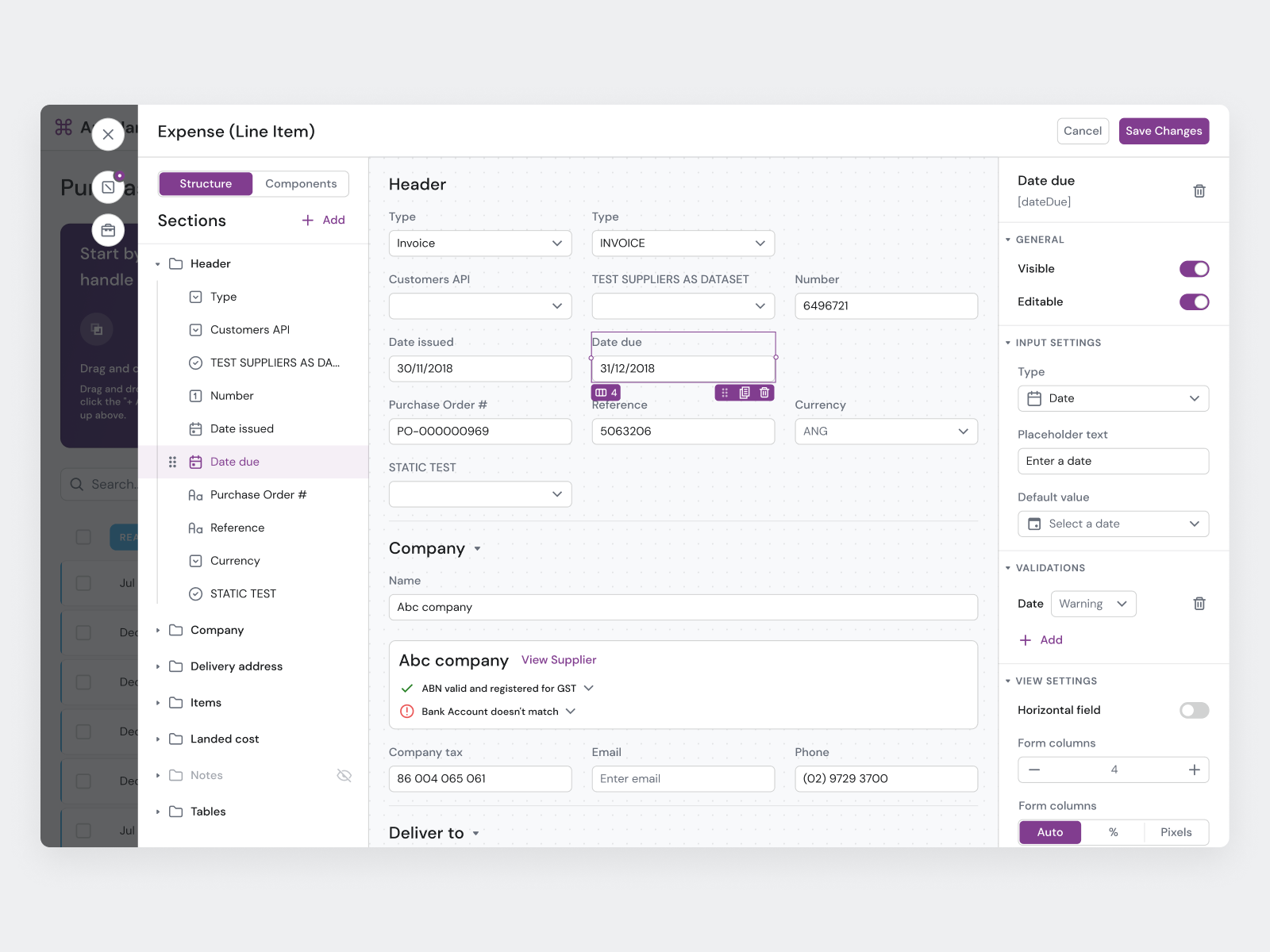Click the red alert icon for Bank Account
The height and width of the screenshot is (952, 1270).
[407, 712]
